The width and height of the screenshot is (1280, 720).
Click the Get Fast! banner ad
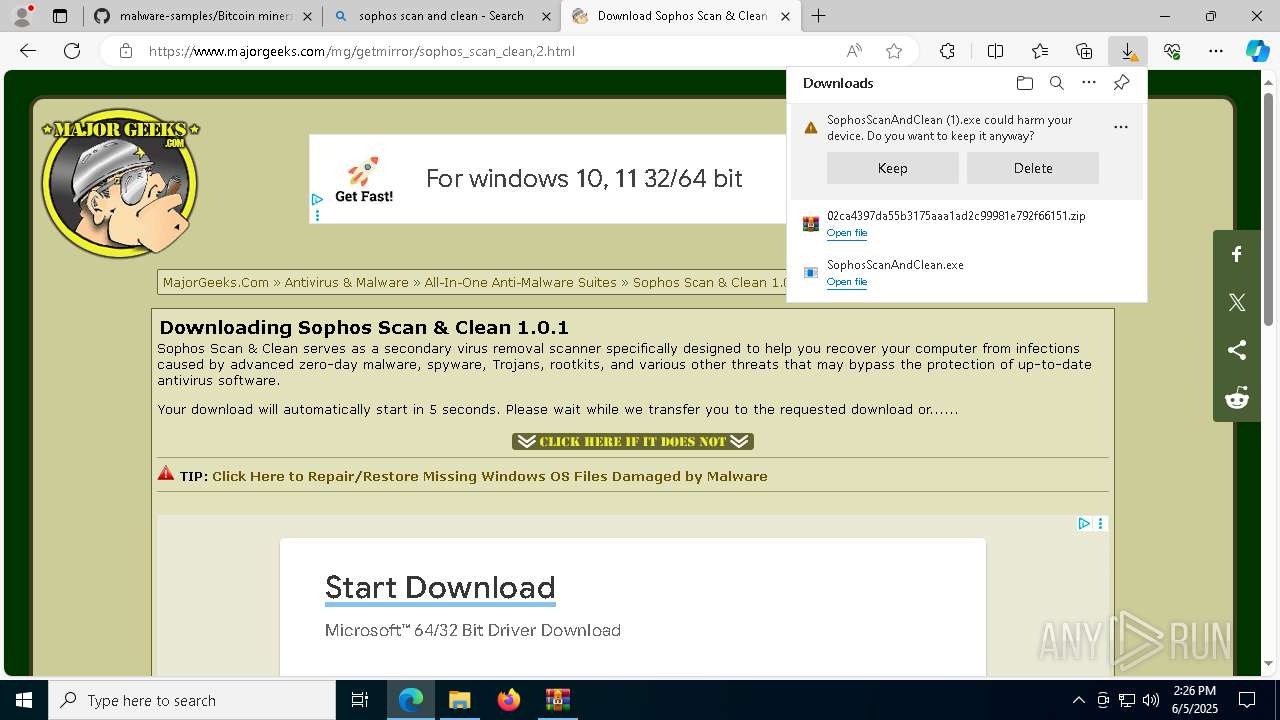pyautogui.click(x=548, y=179)
